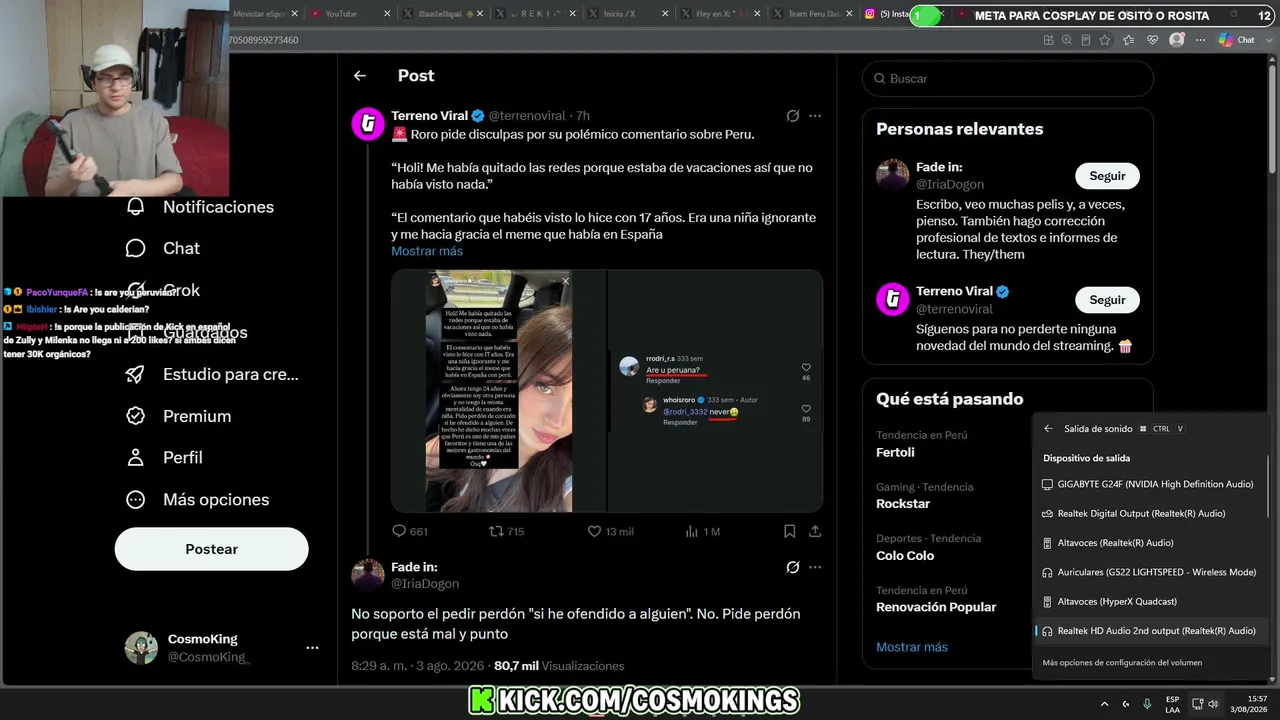The width and height of the screenshot is (1280, 720).
Task: Bookmark the Terreno Viral post
Action: coord(790,531)
